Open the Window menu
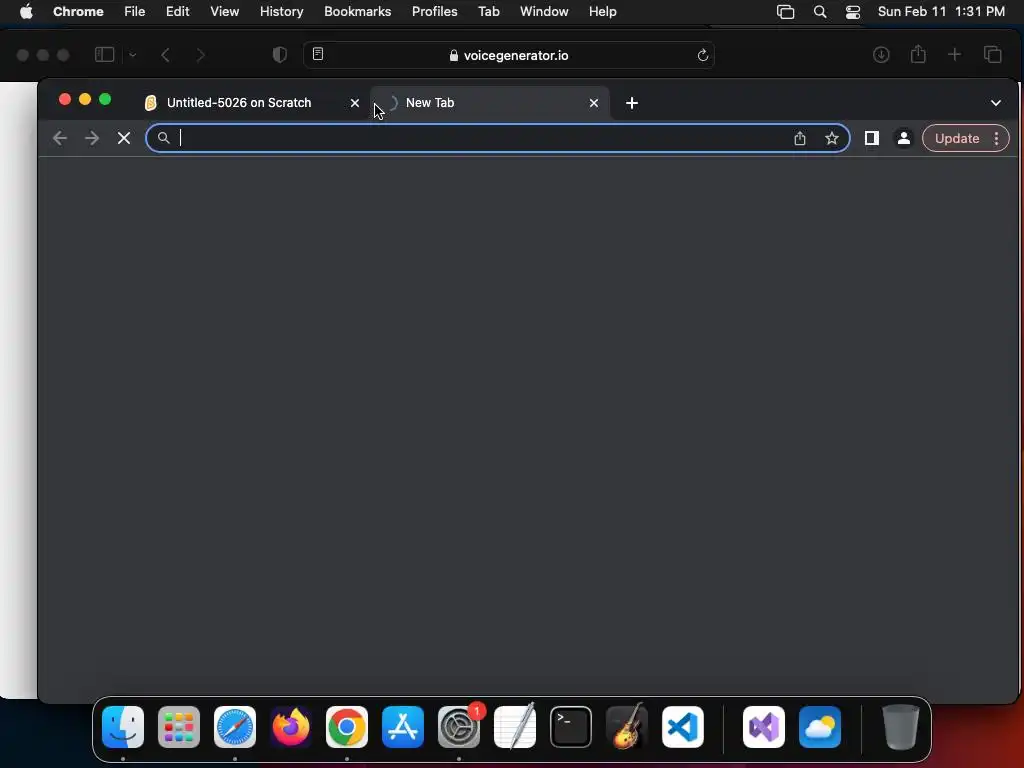This screenshot has width=1024, height=768. tap(544, 12)
